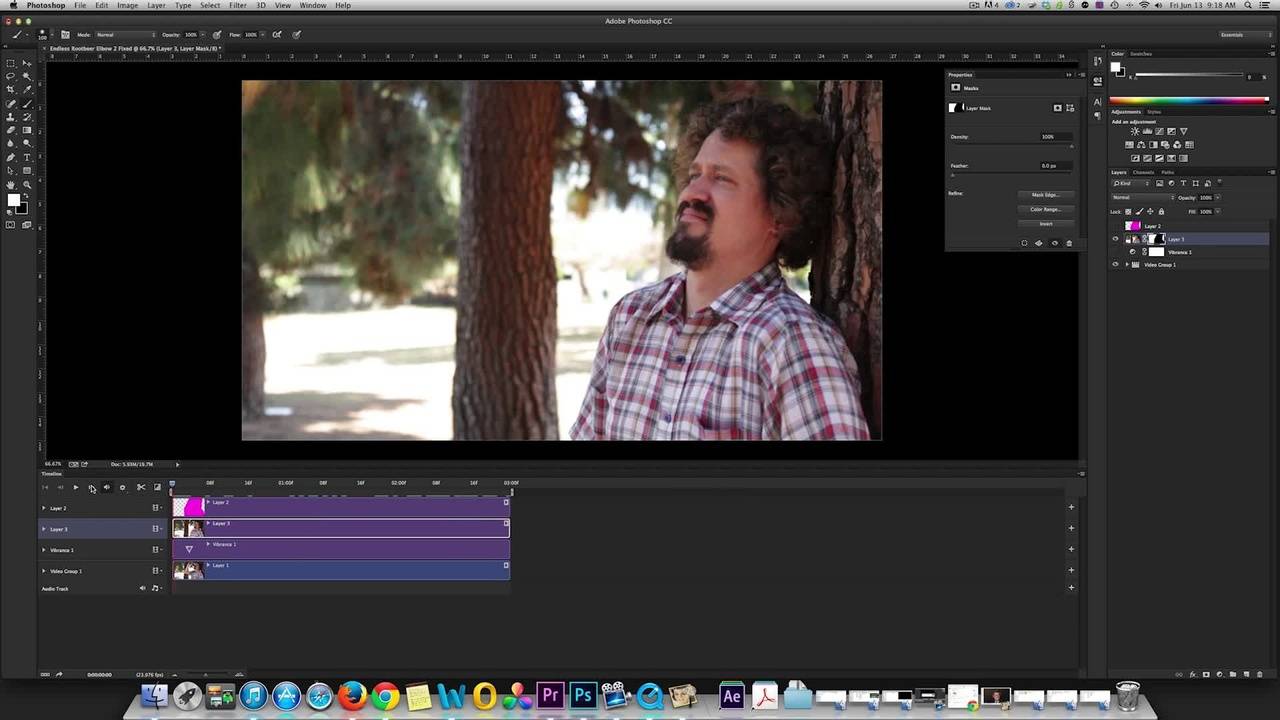Select the Crop tool
Viewport: 1280px width, 720px height.
click(x=11, y=90)
